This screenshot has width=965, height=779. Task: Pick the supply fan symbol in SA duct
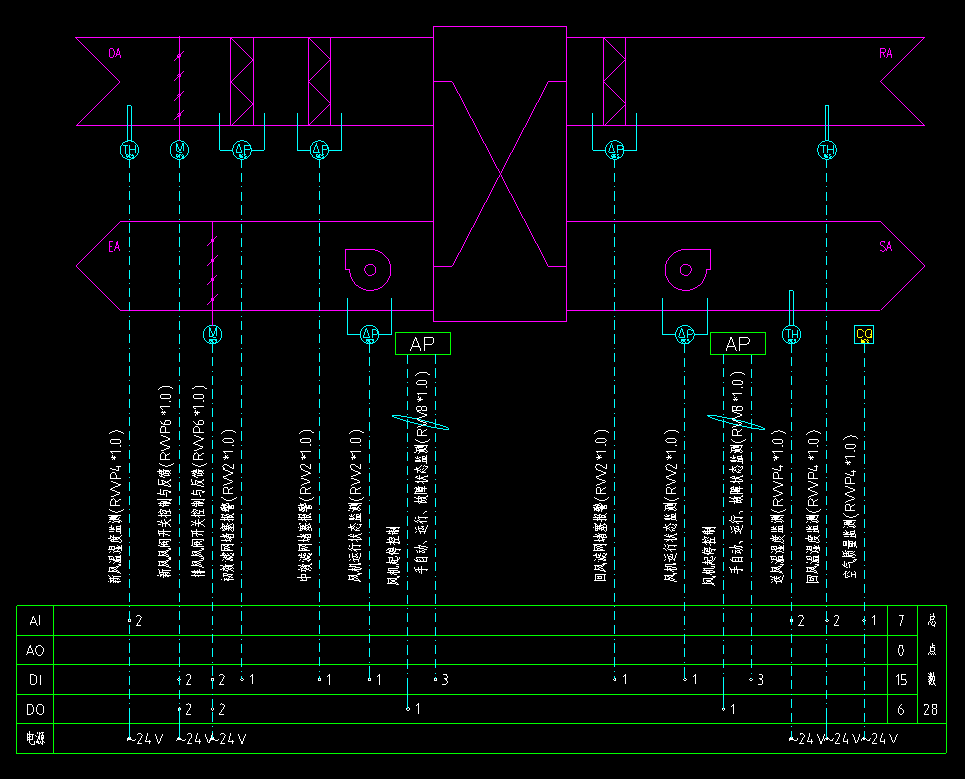tap(687, 268)
